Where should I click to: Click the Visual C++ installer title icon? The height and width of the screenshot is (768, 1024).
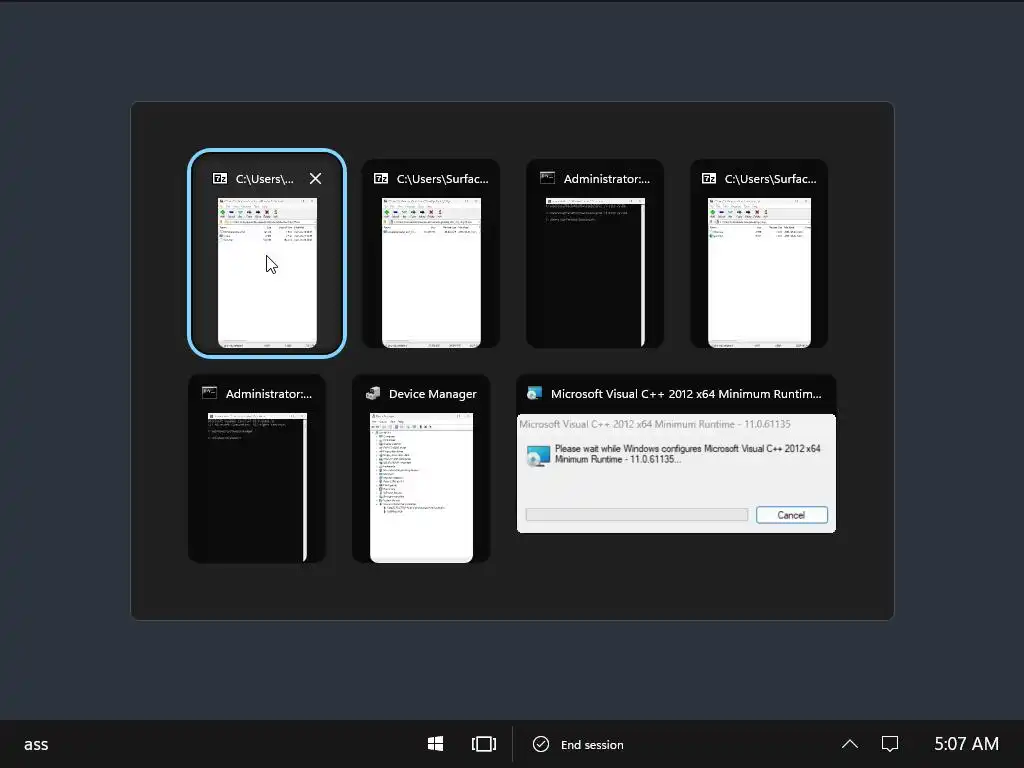tap(534, 393)
